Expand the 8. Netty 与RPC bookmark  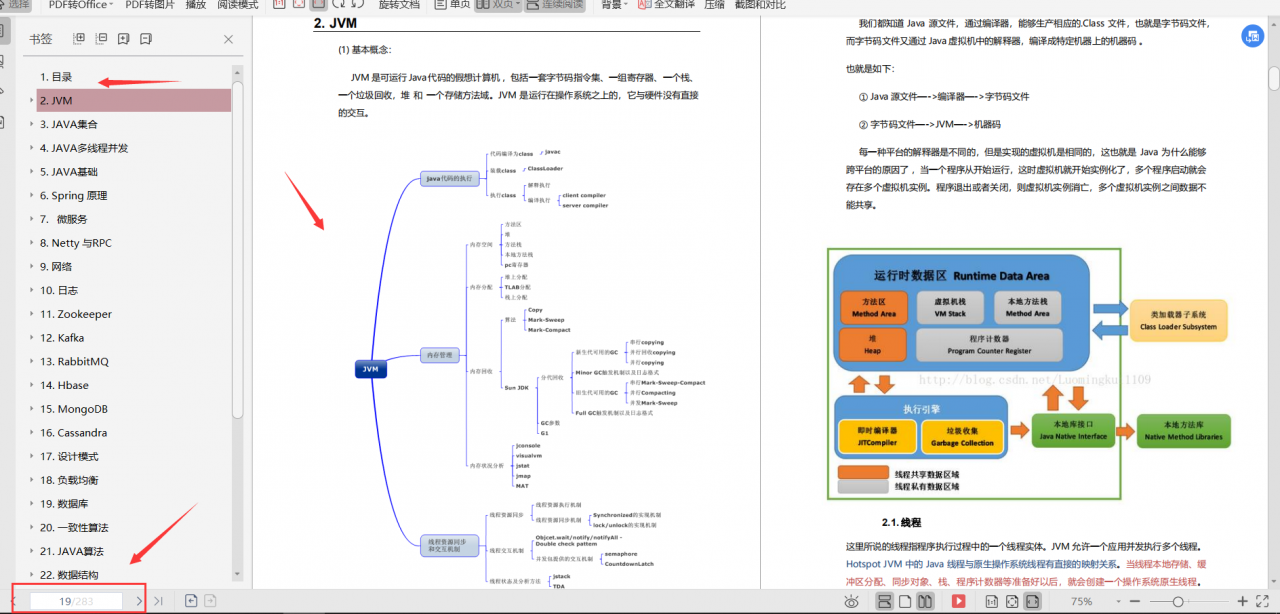[x=32, y=243]
